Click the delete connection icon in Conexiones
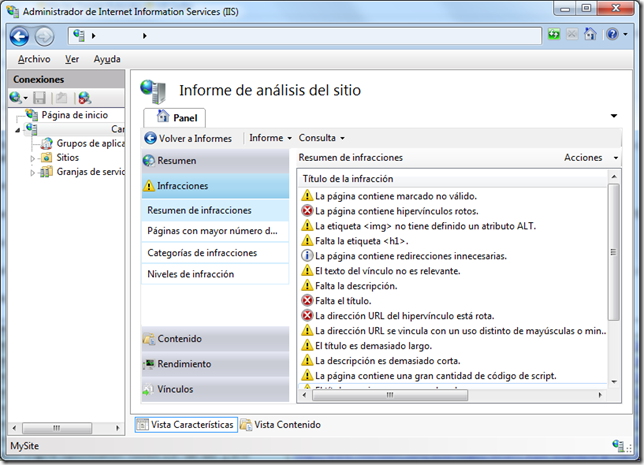This screenshot has width=644, height=465. point(85,98)
